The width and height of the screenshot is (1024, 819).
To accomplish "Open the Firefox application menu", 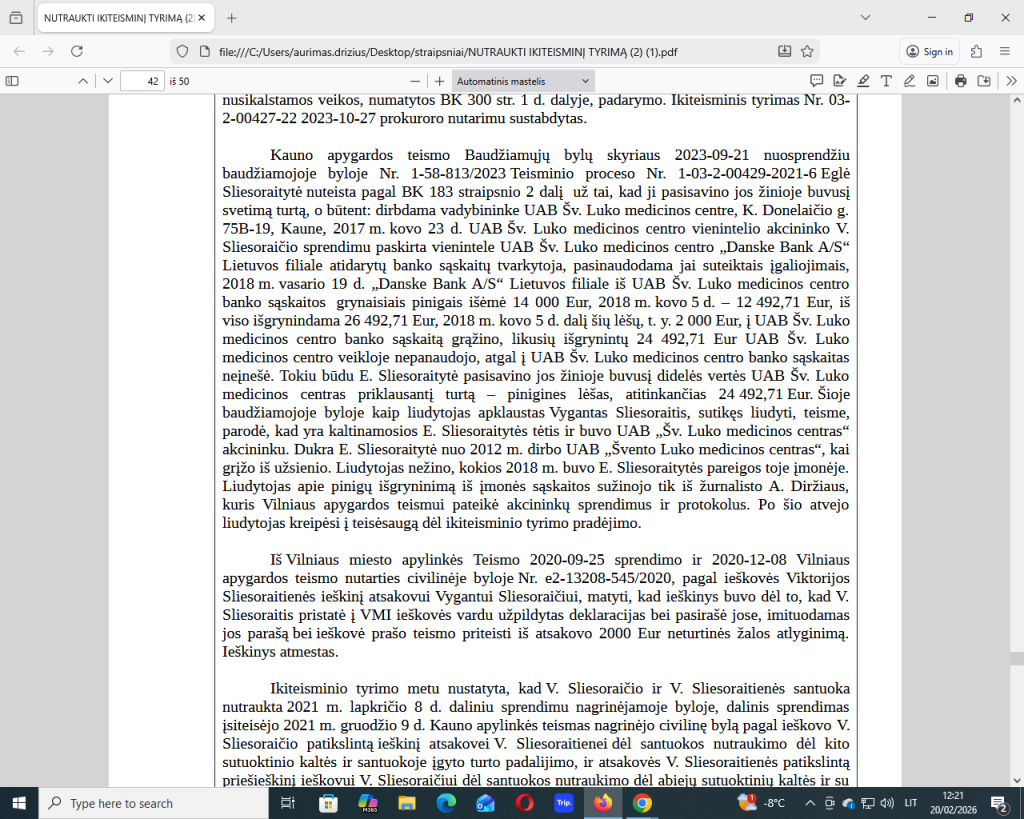I will pyautogui.click(x=1005, y=52).
